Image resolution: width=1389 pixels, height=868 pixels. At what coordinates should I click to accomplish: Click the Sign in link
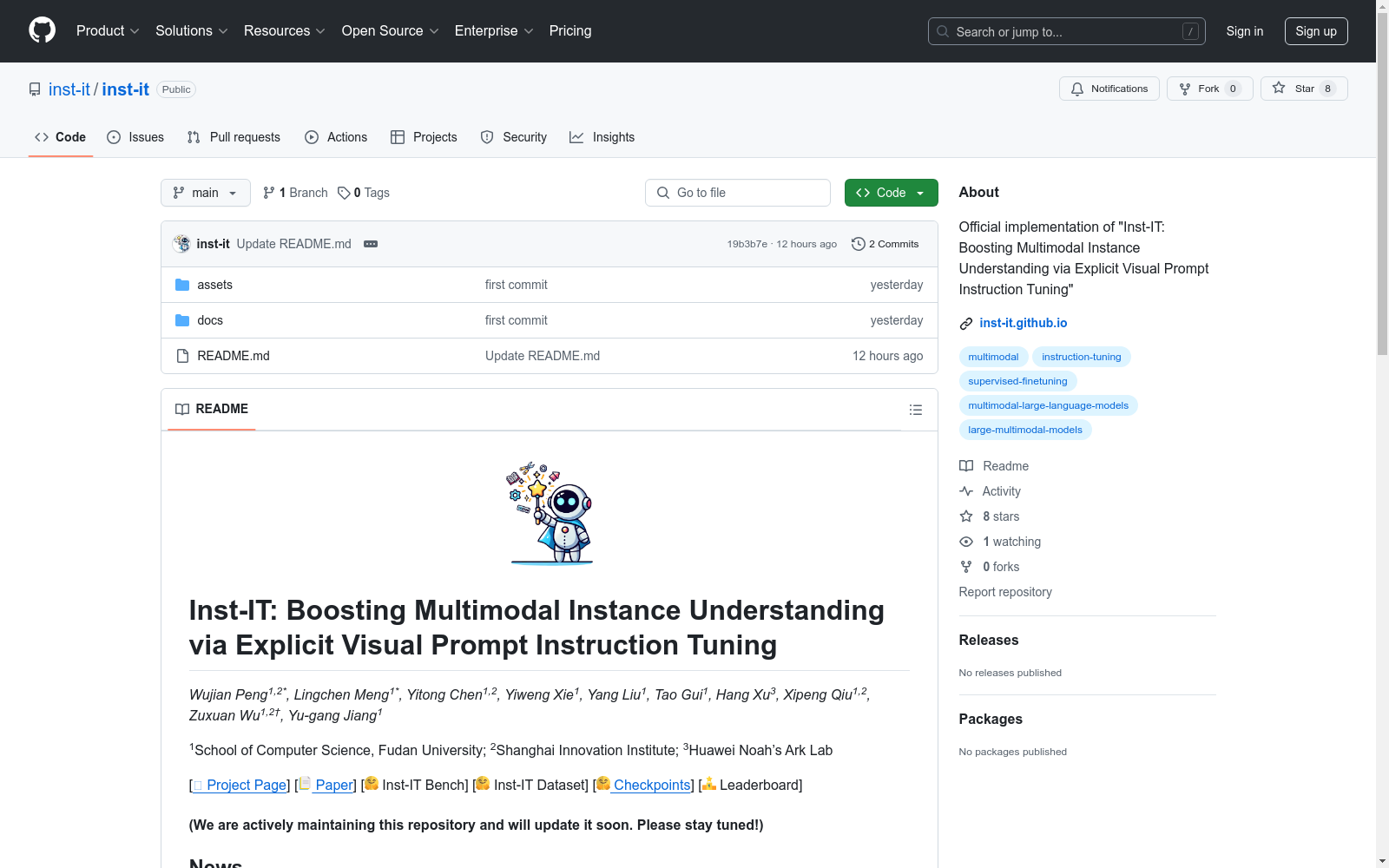[1245, 31]
